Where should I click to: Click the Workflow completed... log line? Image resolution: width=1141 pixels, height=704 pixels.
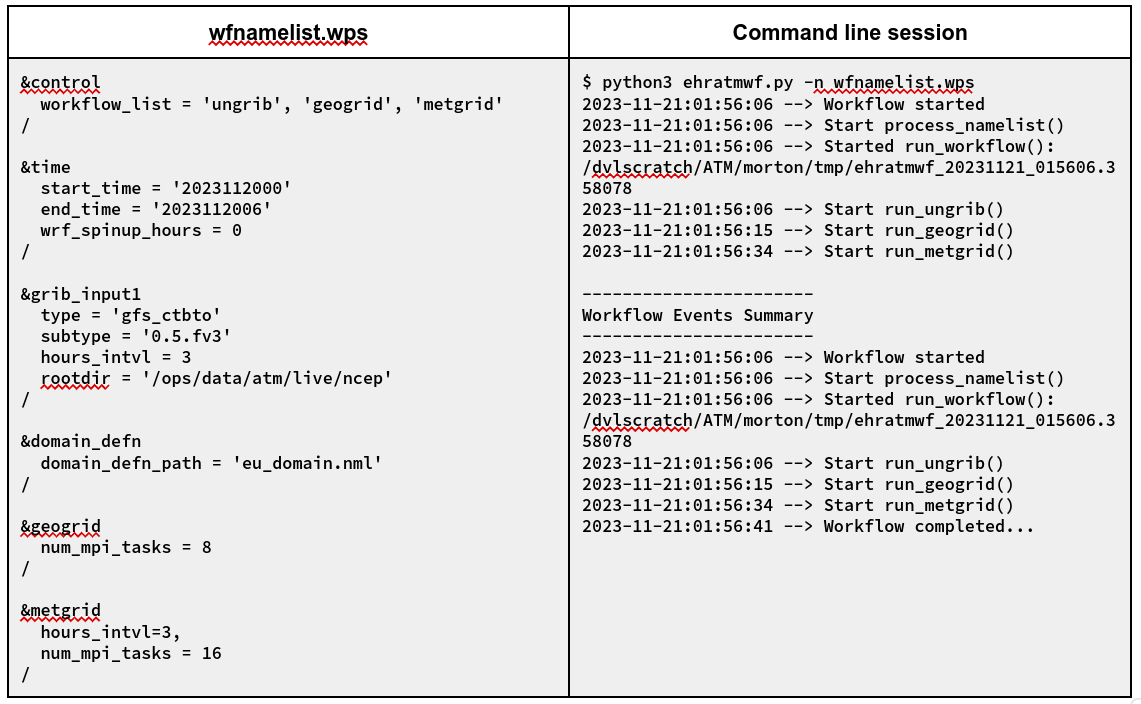point(808,526)
